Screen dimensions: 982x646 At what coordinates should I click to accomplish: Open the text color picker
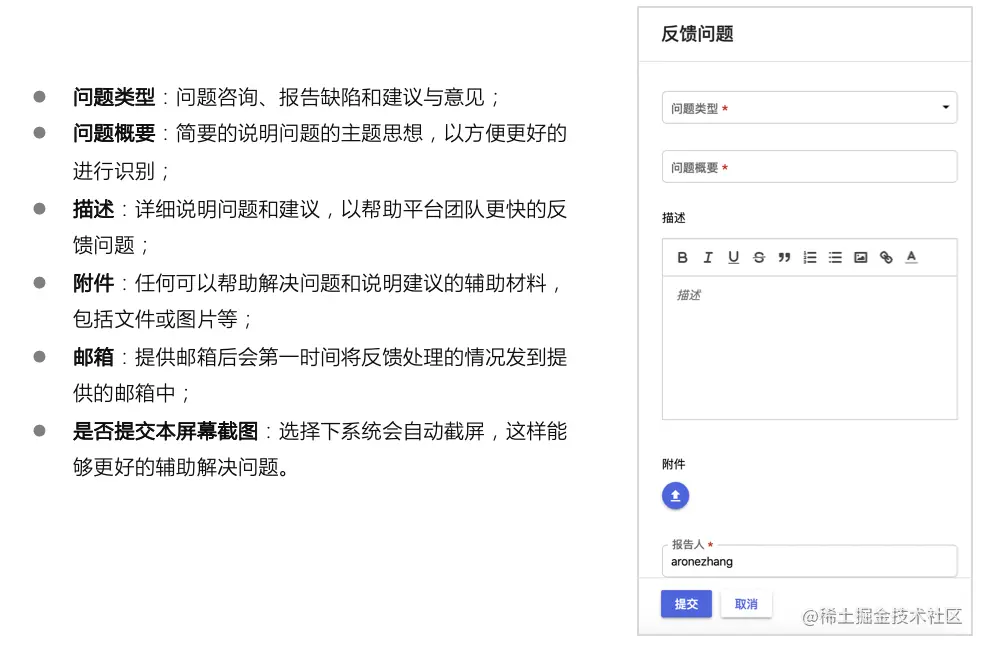911,258
